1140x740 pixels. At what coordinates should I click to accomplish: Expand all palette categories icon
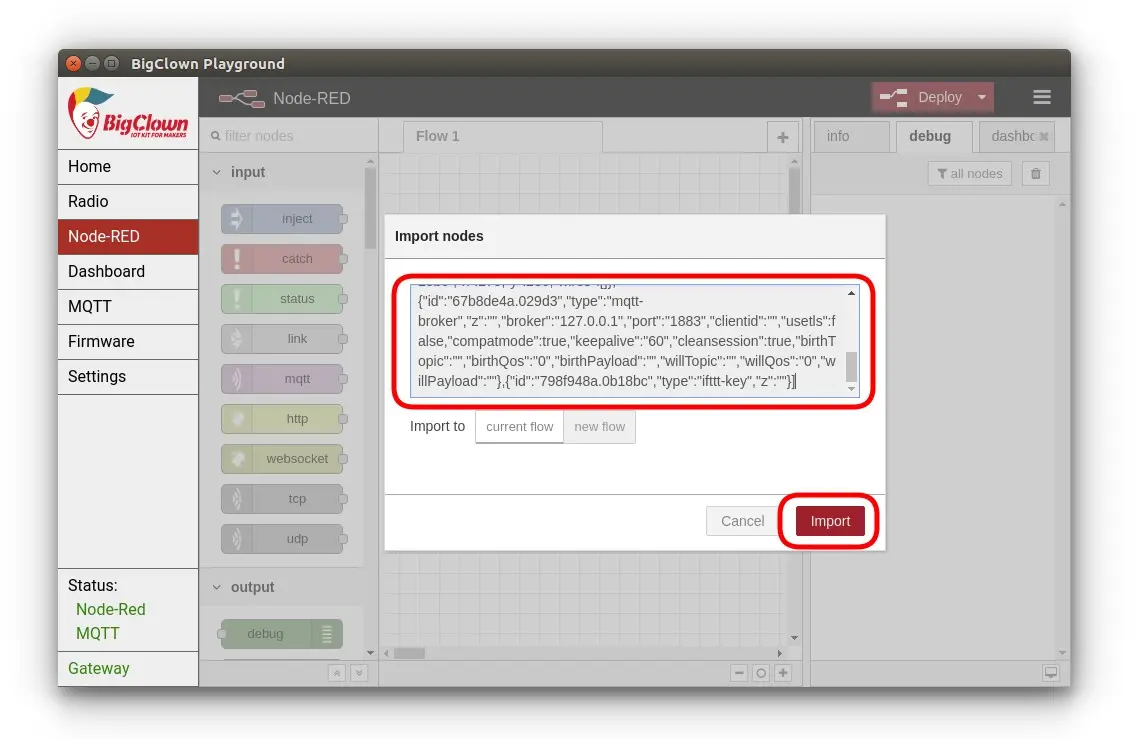click(359, 673)
